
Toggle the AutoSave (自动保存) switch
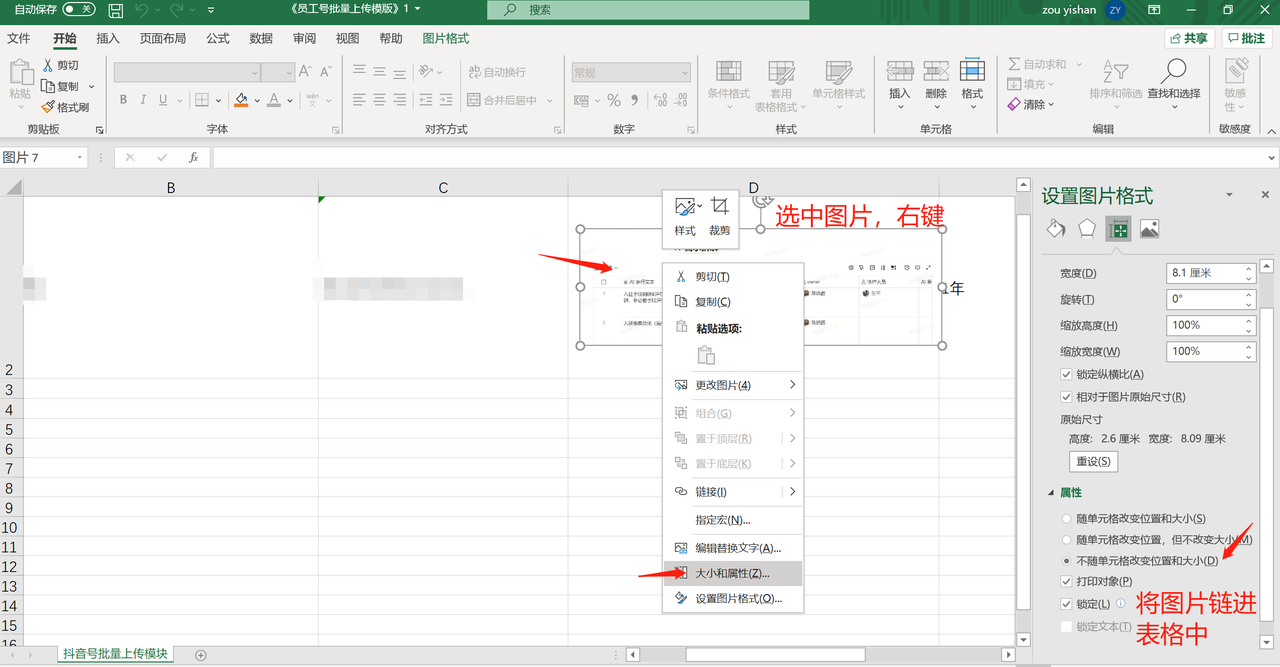(x=79, y=9)
